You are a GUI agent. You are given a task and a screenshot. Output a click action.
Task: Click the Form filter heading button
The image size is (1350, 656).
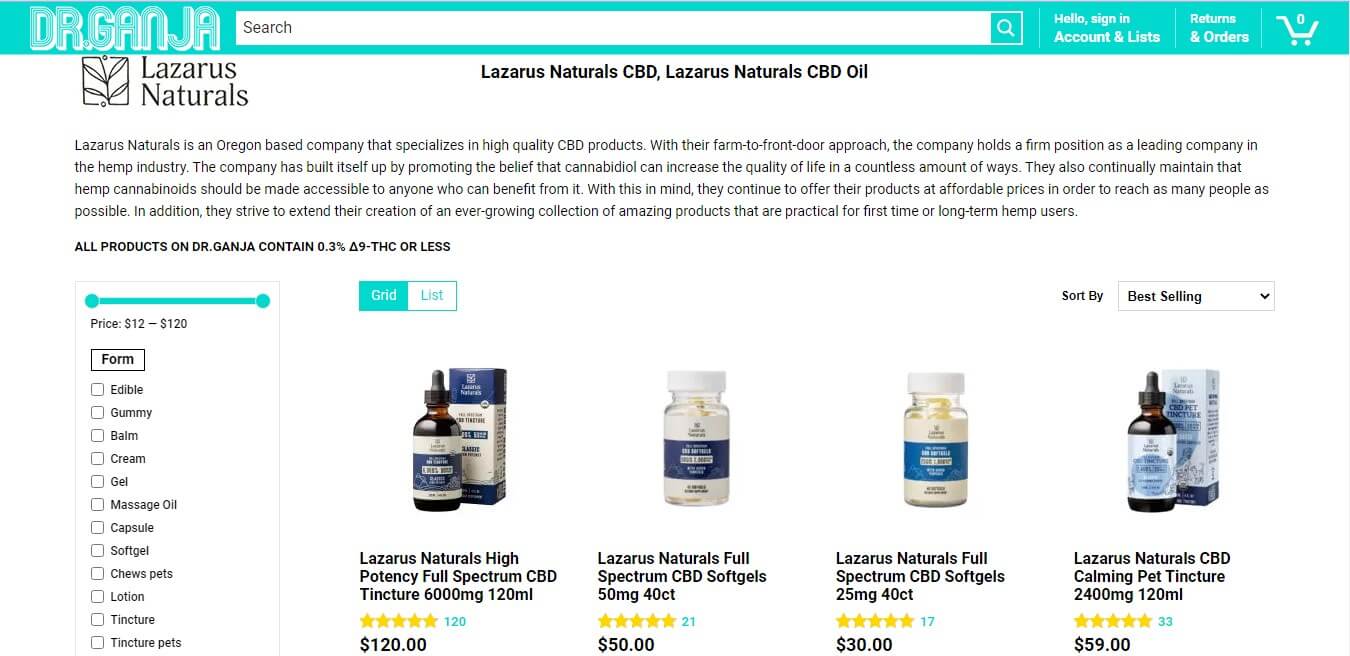[118, 359]
